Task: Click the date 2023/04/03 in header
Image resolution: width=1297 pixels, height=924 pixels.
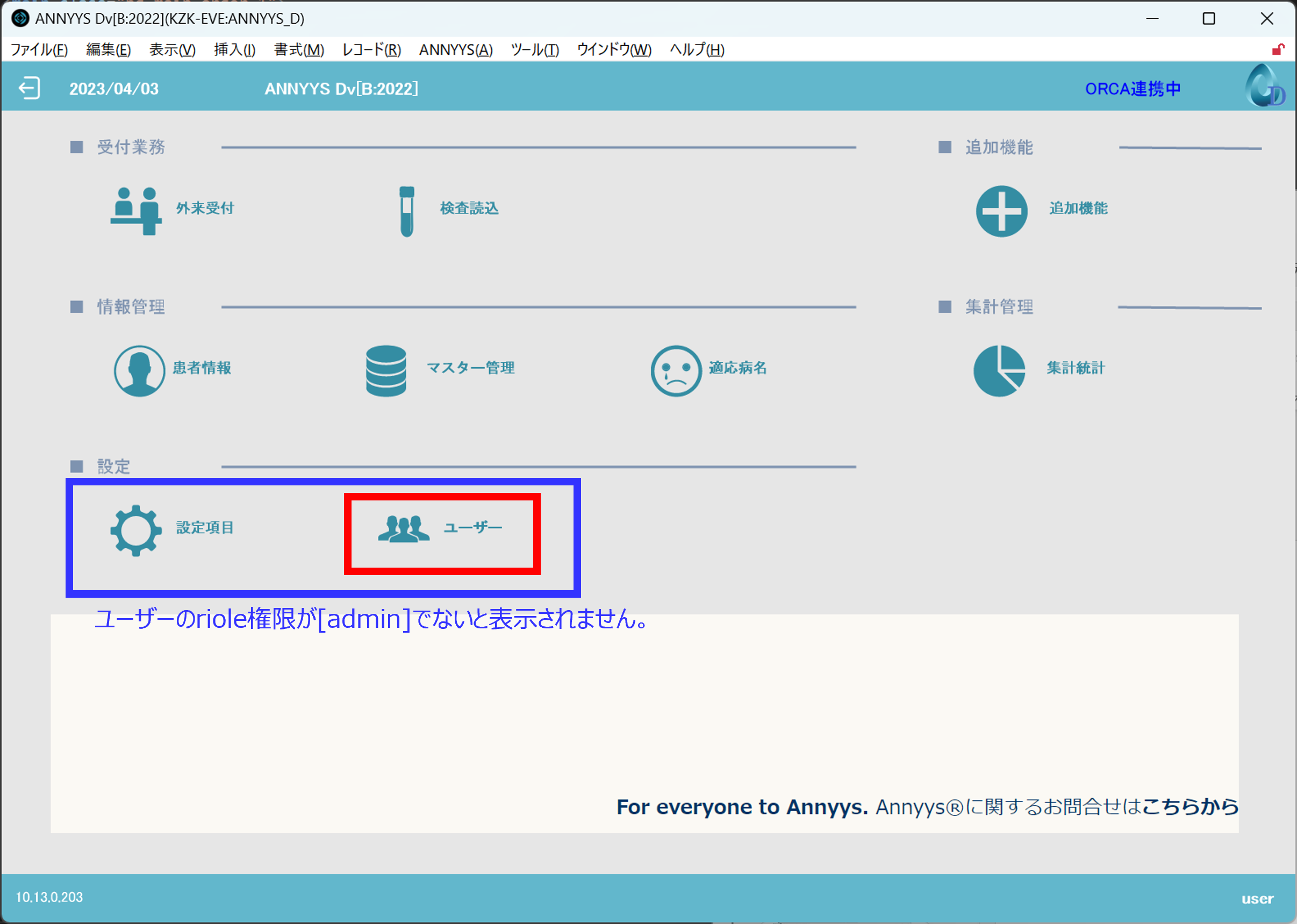Action: pyautogui.click(x=114, y=89)
